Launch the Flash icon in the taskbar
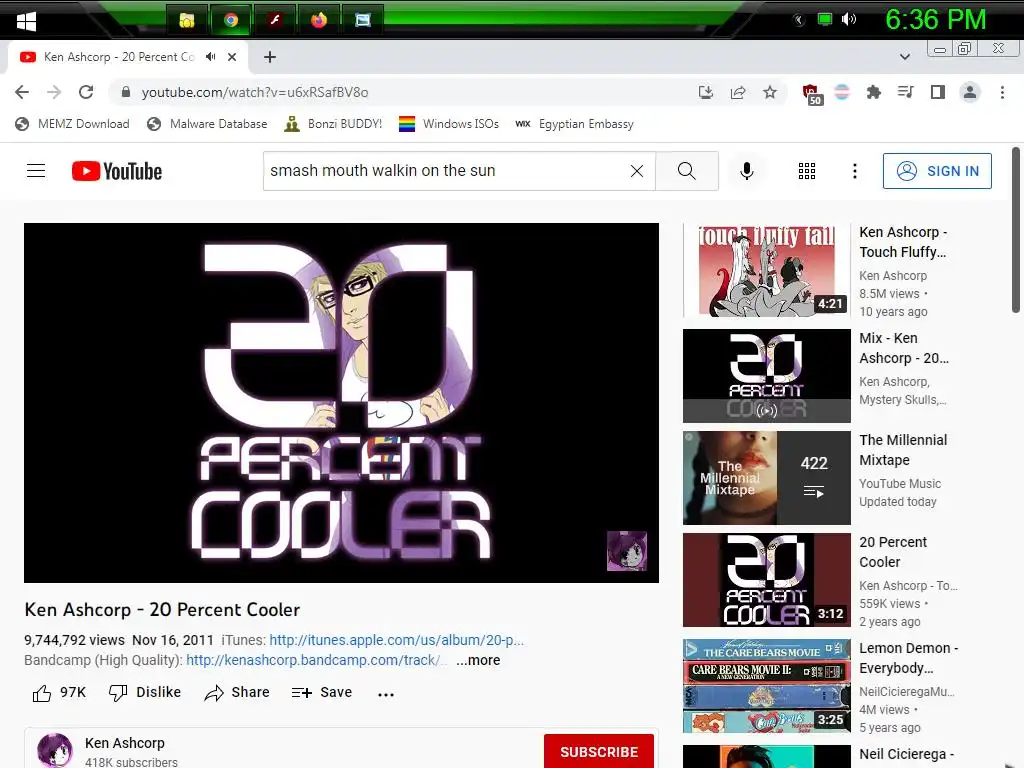The width and height of the screenshot is (1024, 768). click(x=275, y=20)
